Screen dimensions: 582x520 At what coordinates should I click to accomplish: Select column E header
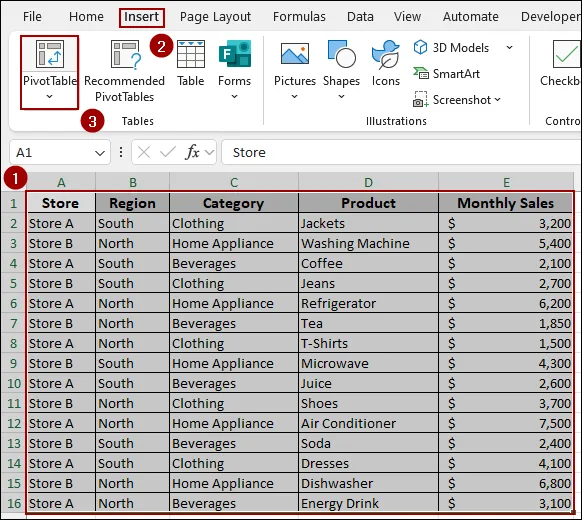506,182
